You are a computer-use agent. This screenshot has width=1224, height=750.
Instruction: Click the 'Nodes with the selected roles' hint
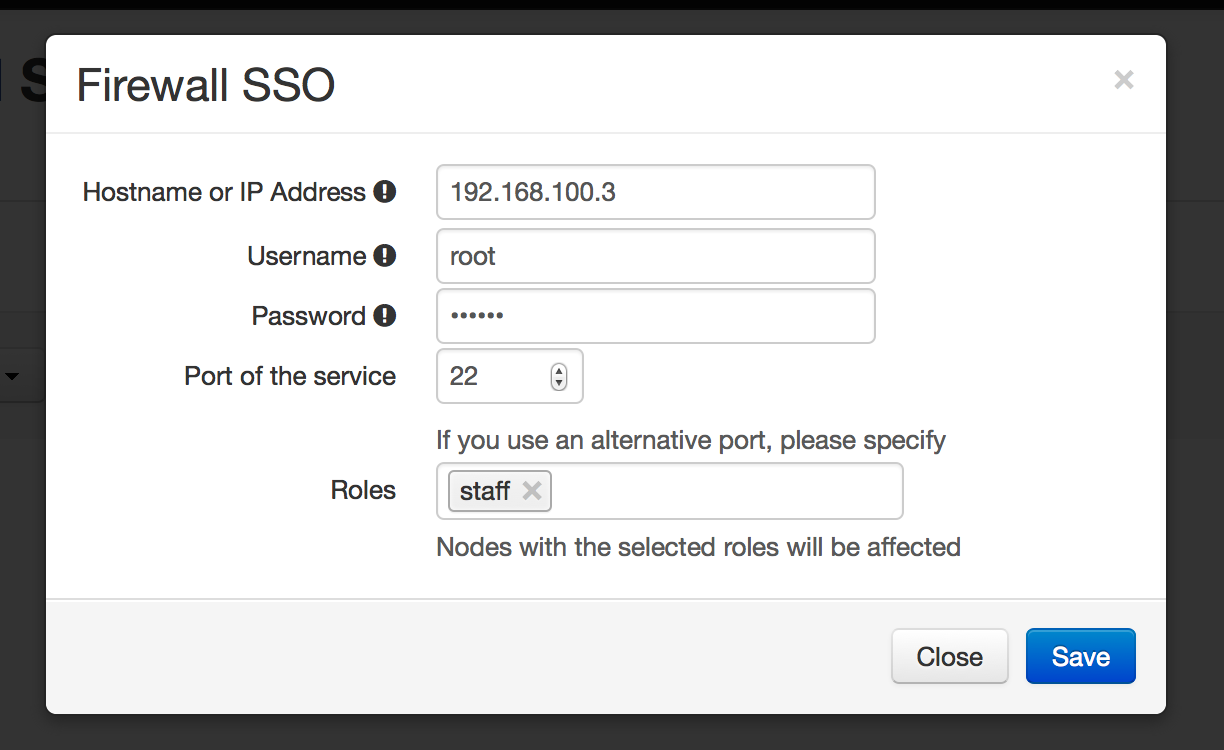click(x=699, y=547)
